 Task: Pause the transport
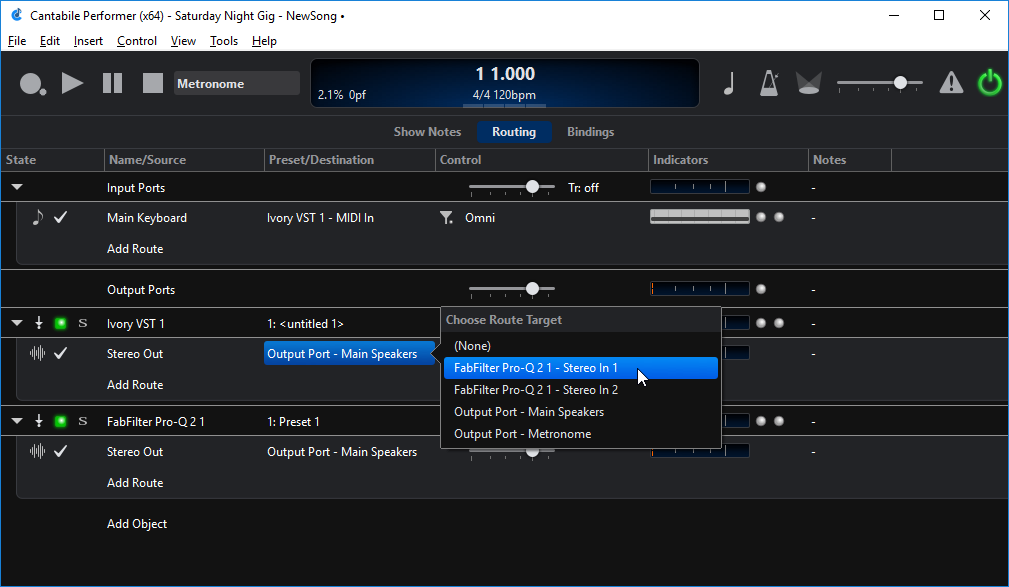coord(113,84)
